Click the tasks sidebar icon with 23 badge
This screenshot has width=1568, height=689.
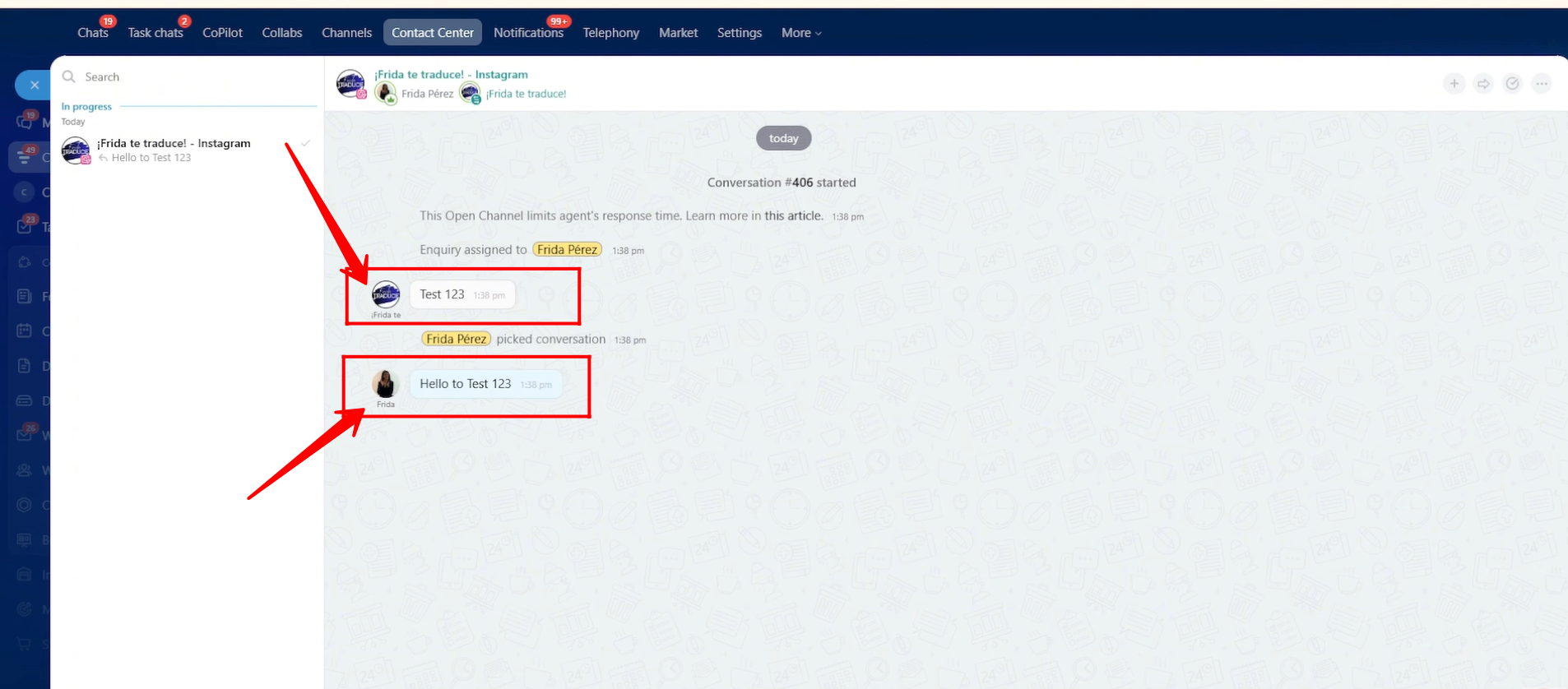click(x=26, y=226)
